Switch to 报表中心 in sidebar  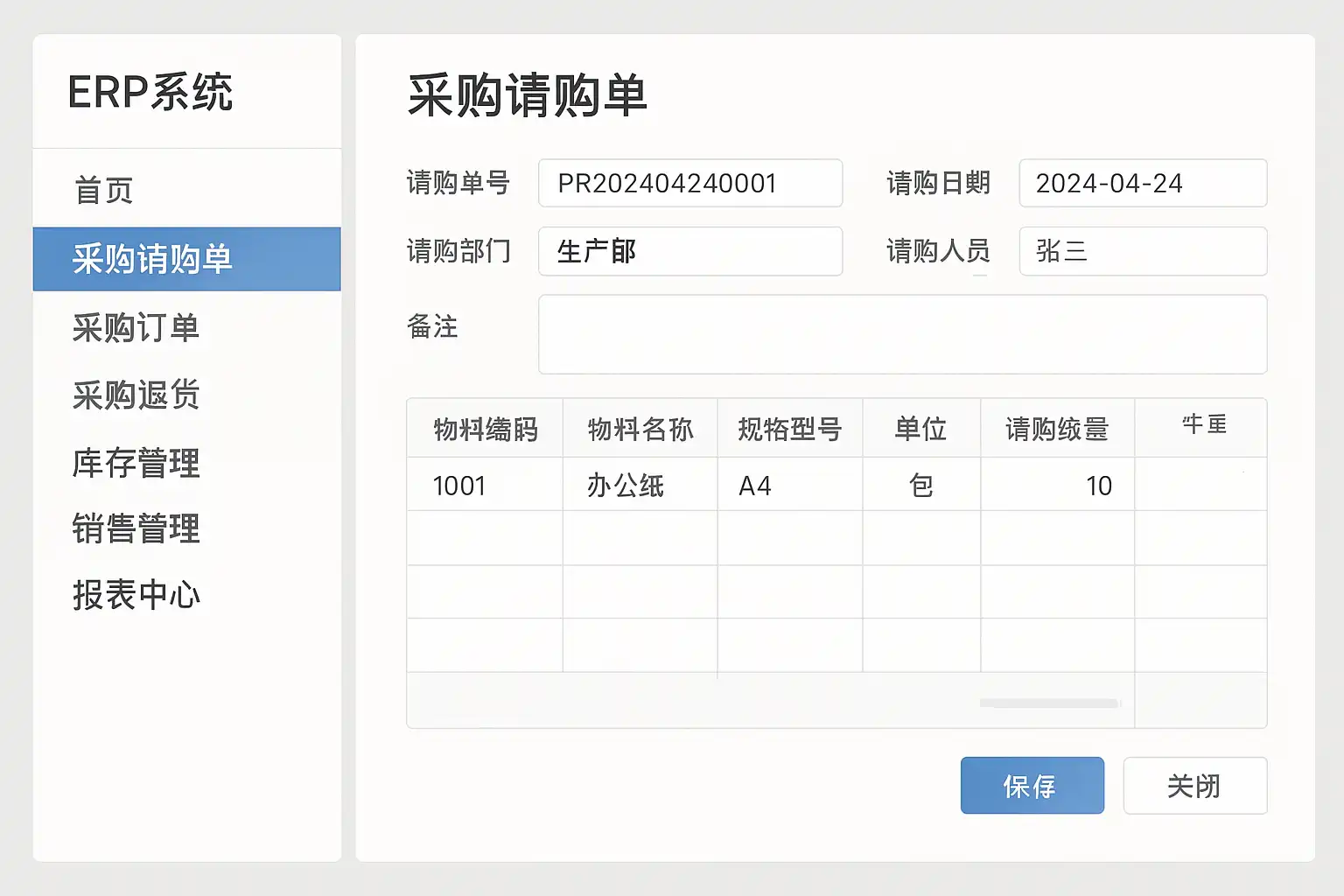click(136, 596)
